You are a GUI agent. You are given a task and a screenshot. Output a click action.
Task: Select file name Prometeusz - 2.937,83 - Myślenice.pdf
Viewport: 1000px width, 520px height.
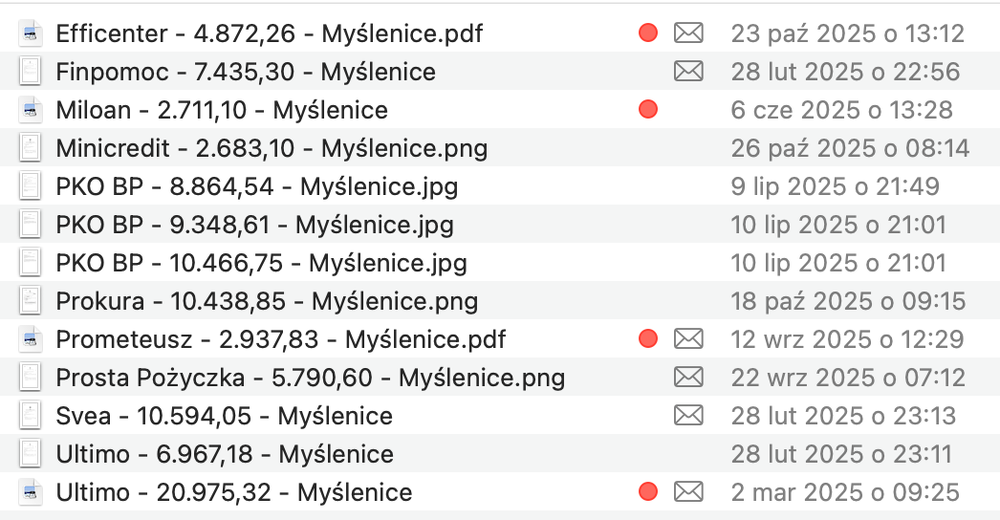(281, 340)
